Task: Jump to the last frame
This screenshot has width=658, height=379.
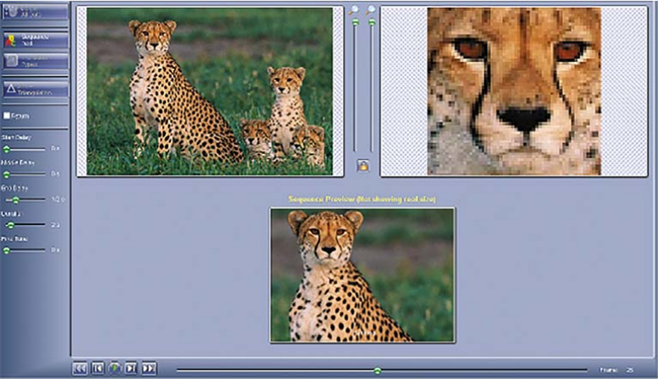Action: tap(149, 369)
